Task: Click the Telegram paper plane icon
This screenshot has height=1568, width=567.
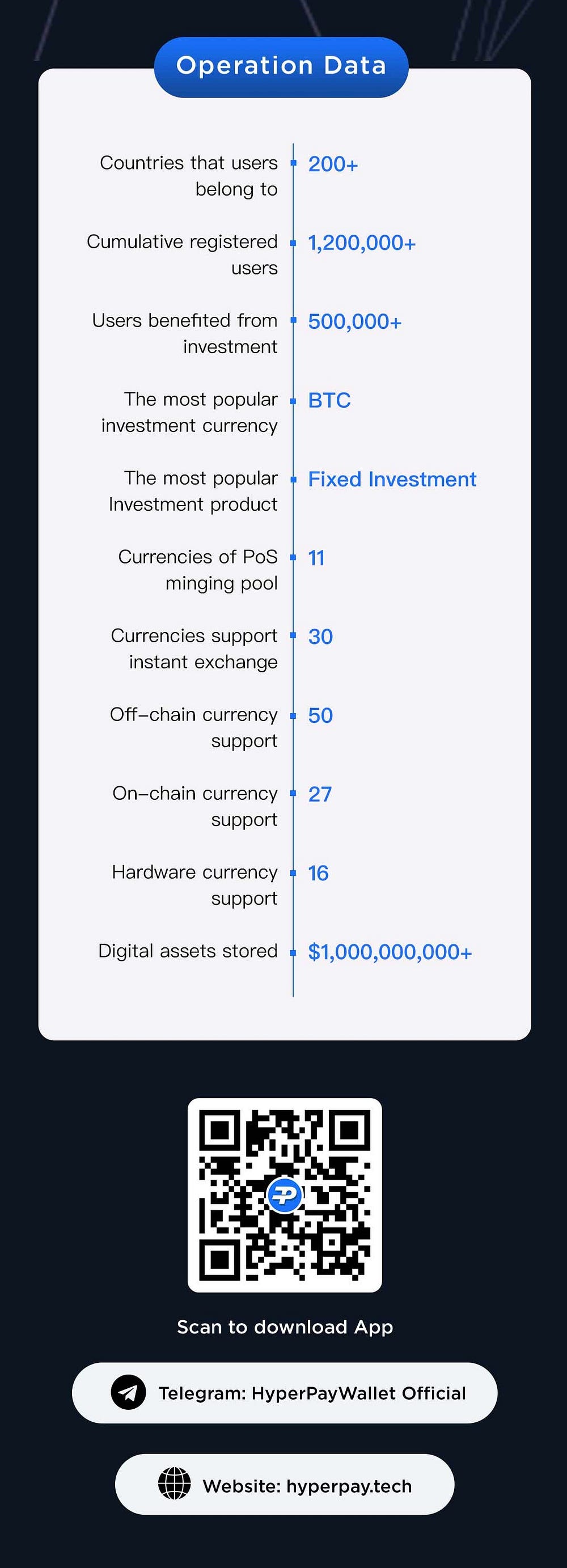Action: tap(129, 1392)
